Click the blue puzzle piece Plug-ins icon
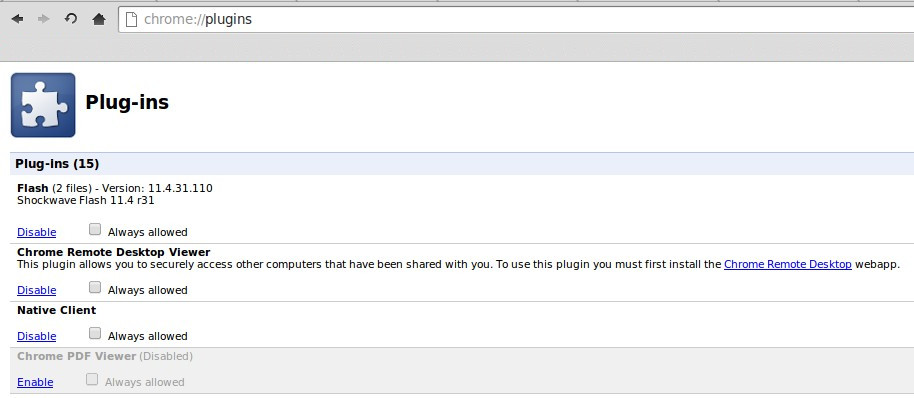 coord(43,105)
